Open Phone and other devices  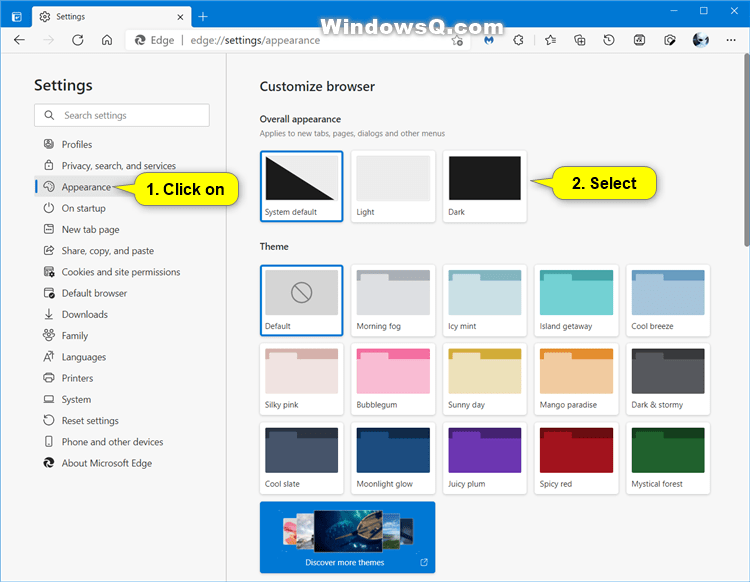click(x=112, y=442)
